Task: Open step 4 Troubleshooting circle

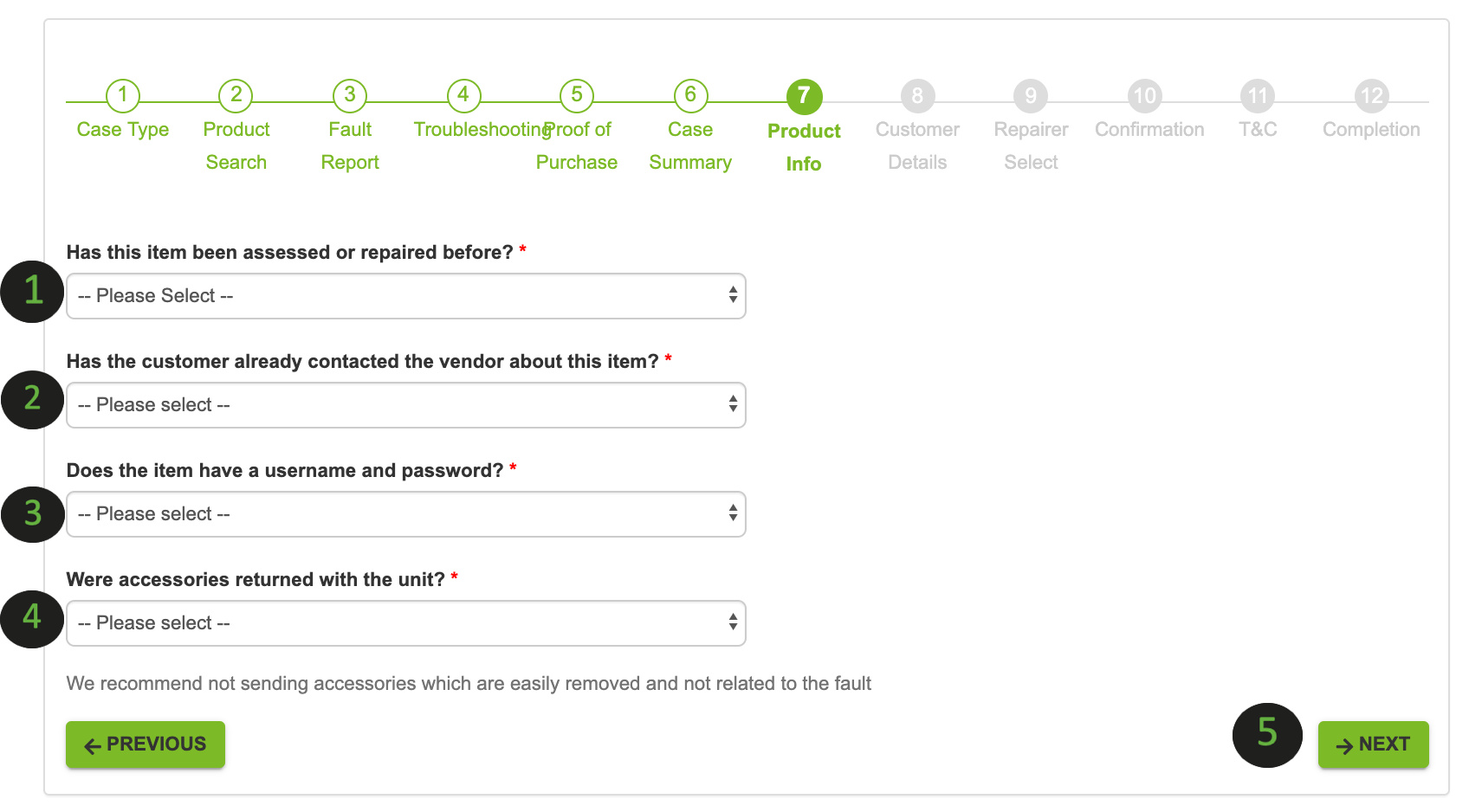Action: [463, 95]
